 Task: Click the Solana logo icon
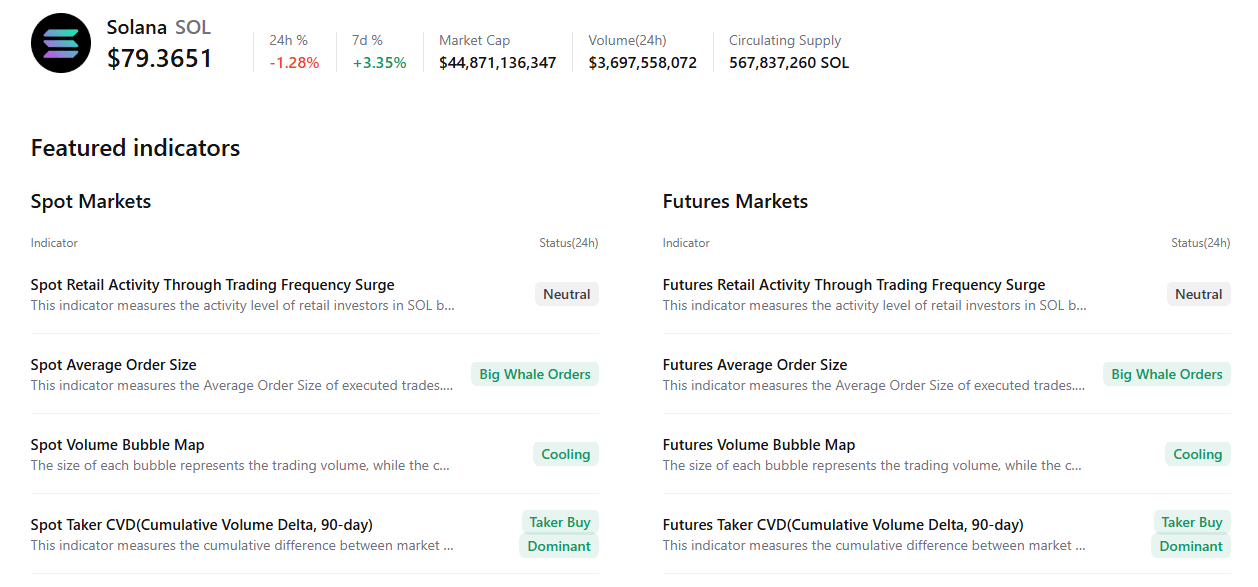coord(61,43)
